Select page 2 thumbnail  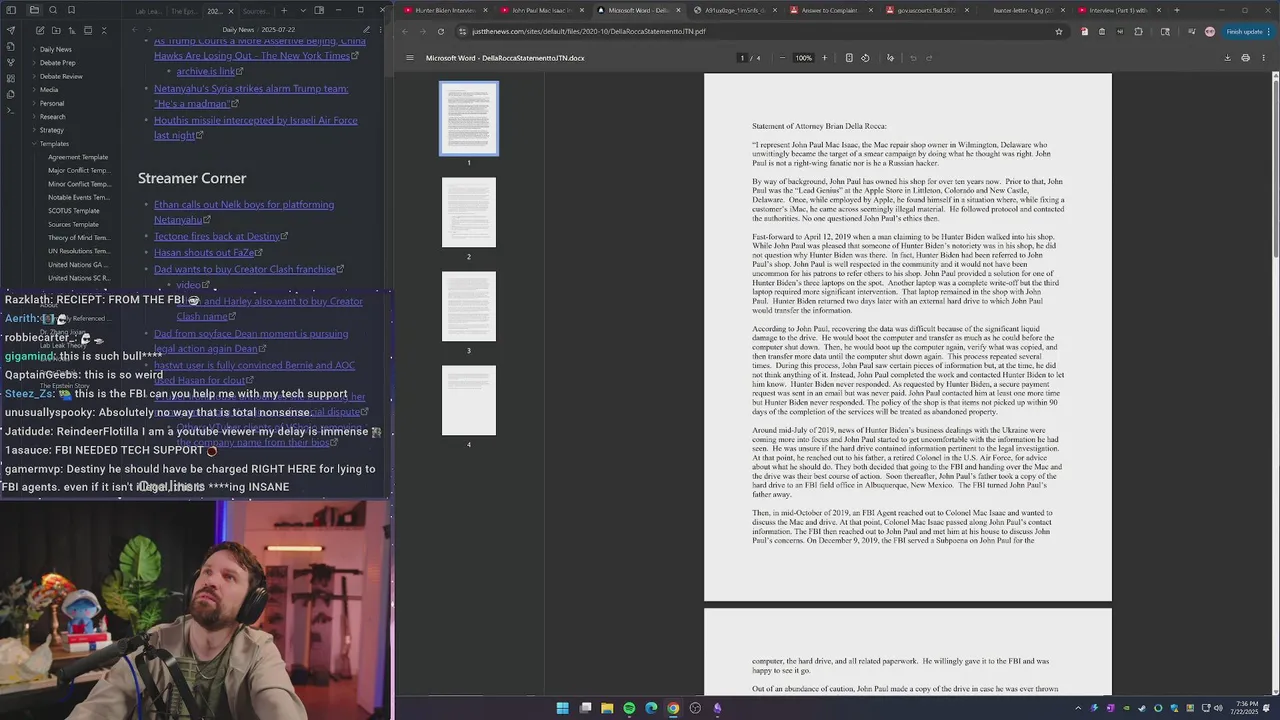coord(469,212)
